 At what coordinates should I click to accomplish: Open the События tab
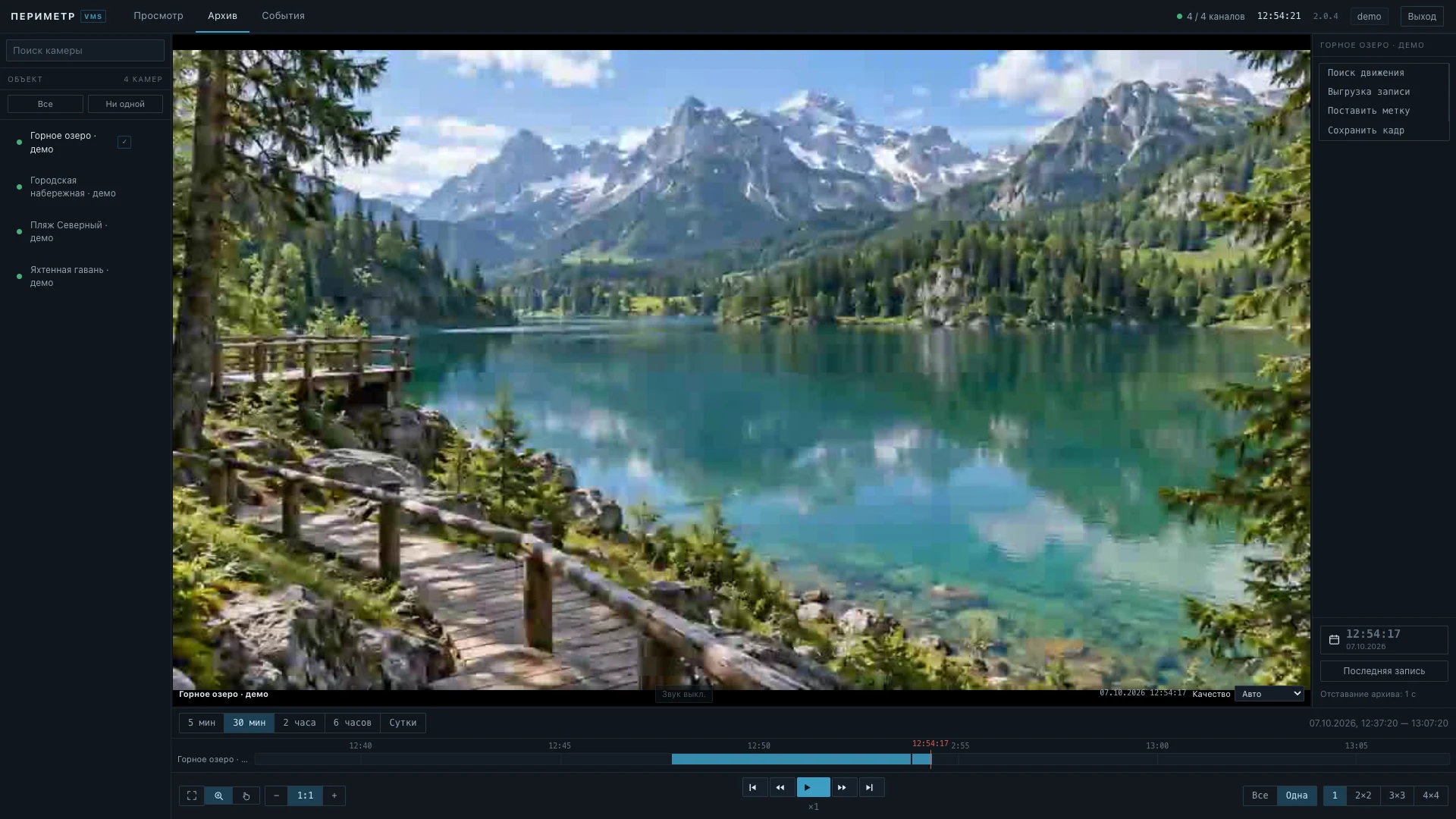tap(283, 16)
